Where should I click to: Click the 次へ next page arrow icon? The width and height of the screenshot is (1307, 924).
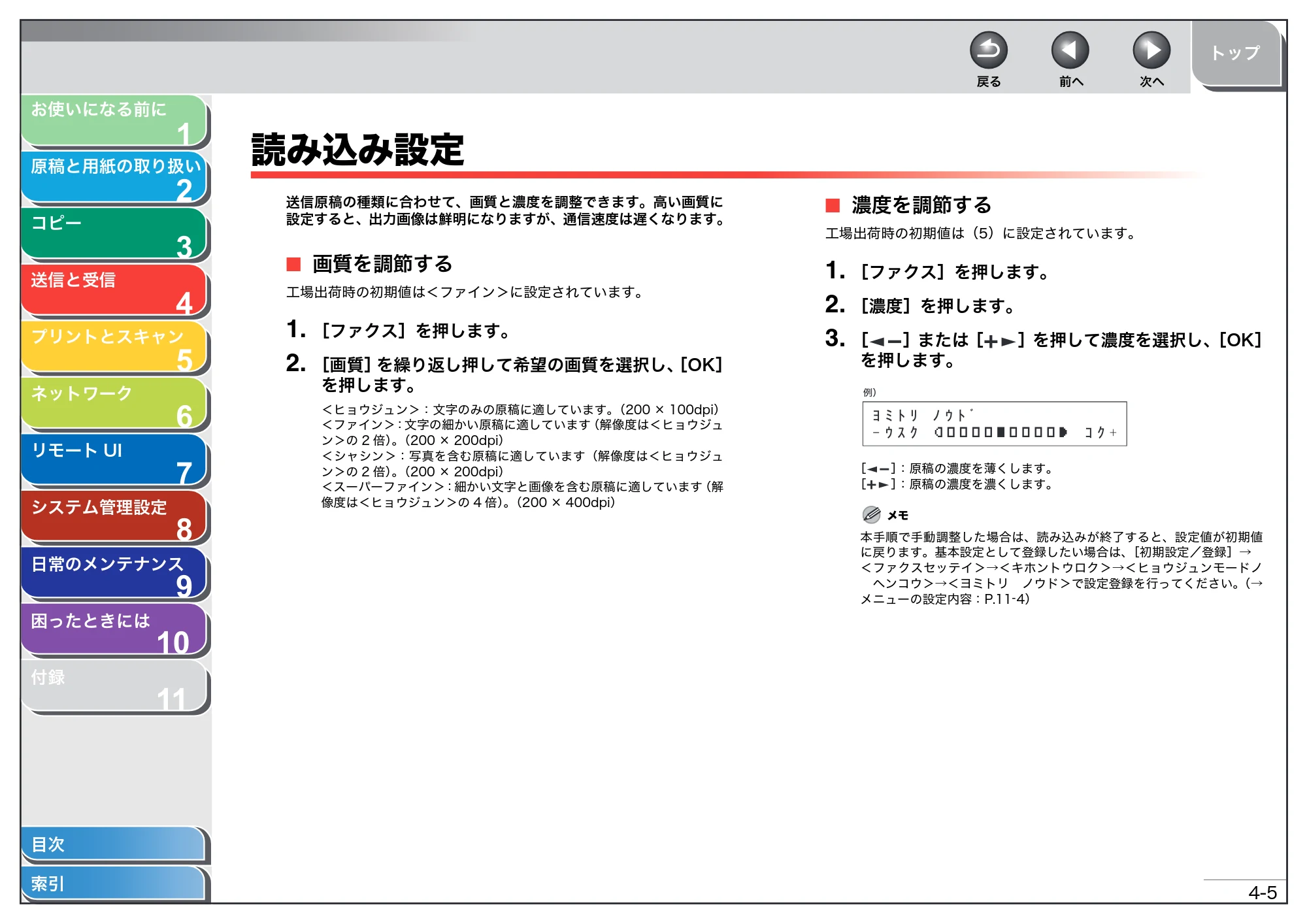(x=1151, y=50)
